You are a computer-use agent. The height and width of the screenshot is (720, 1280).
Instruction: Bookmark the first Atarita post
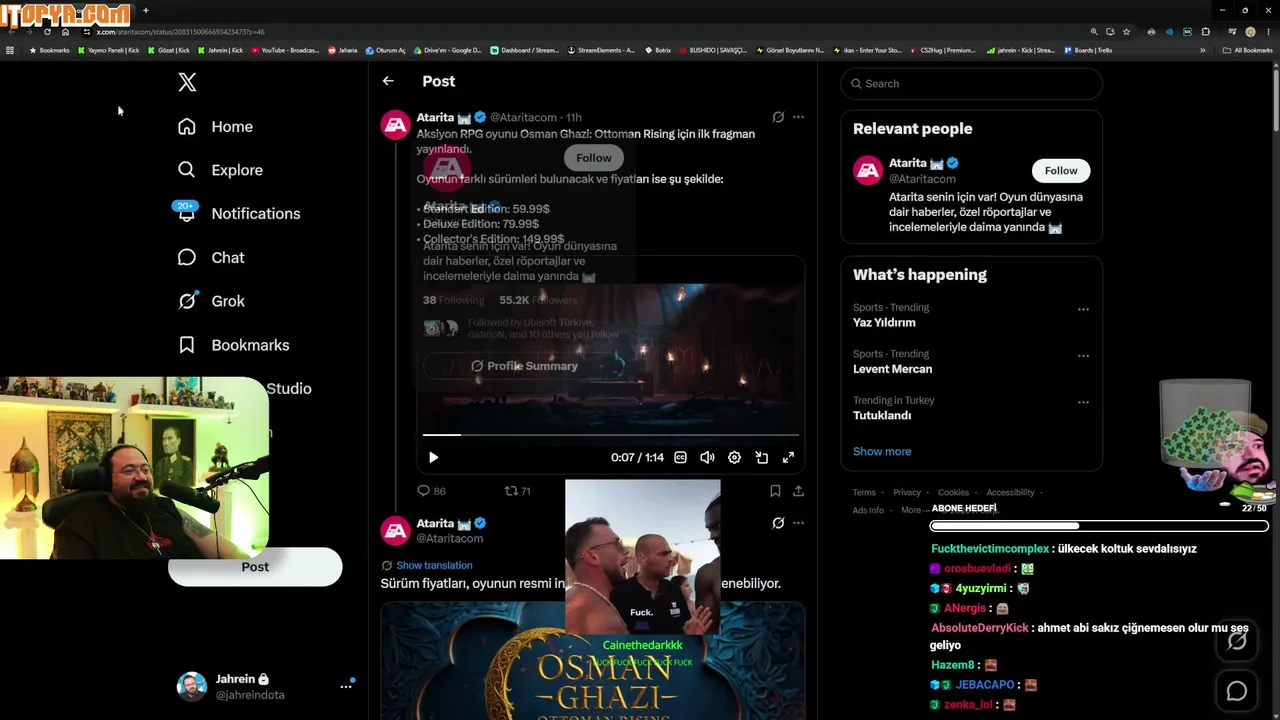pos(775,491)
